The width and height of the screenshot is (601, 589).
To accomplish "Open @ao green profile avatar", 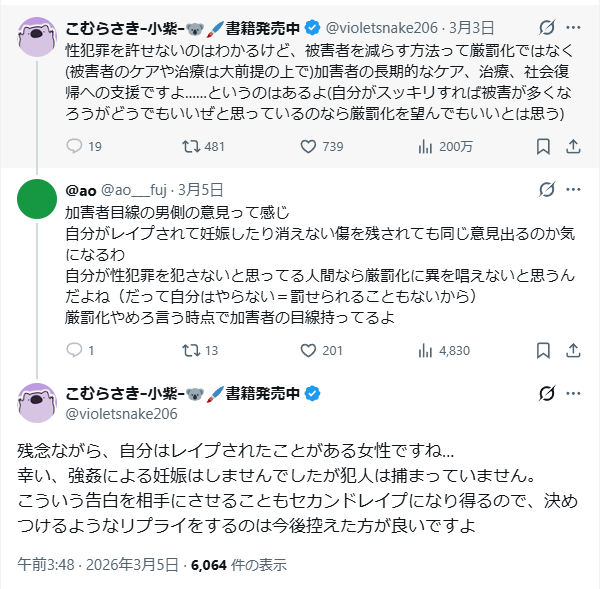I will (x=38, y=200).
